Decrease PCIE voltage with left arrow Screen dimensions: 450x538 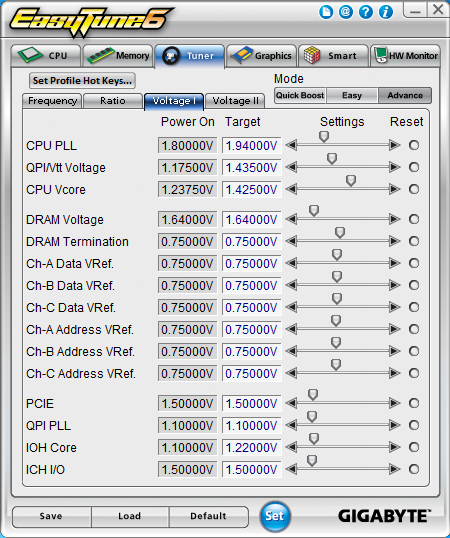pyautogui.click(x=291, y=403)
